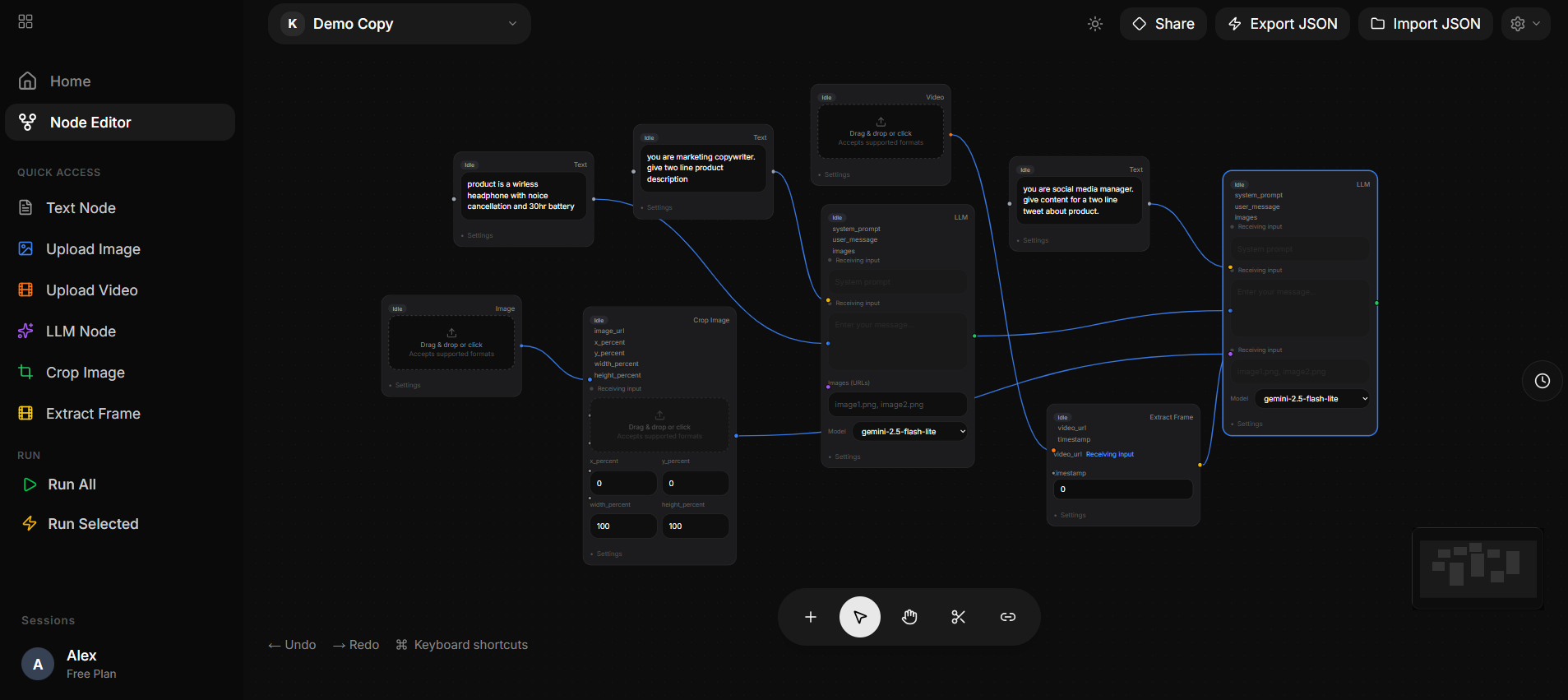The width and height of the screenshot is (1568, 700).
Task: Choose the scissors cut tool
Action: [958, 617]
